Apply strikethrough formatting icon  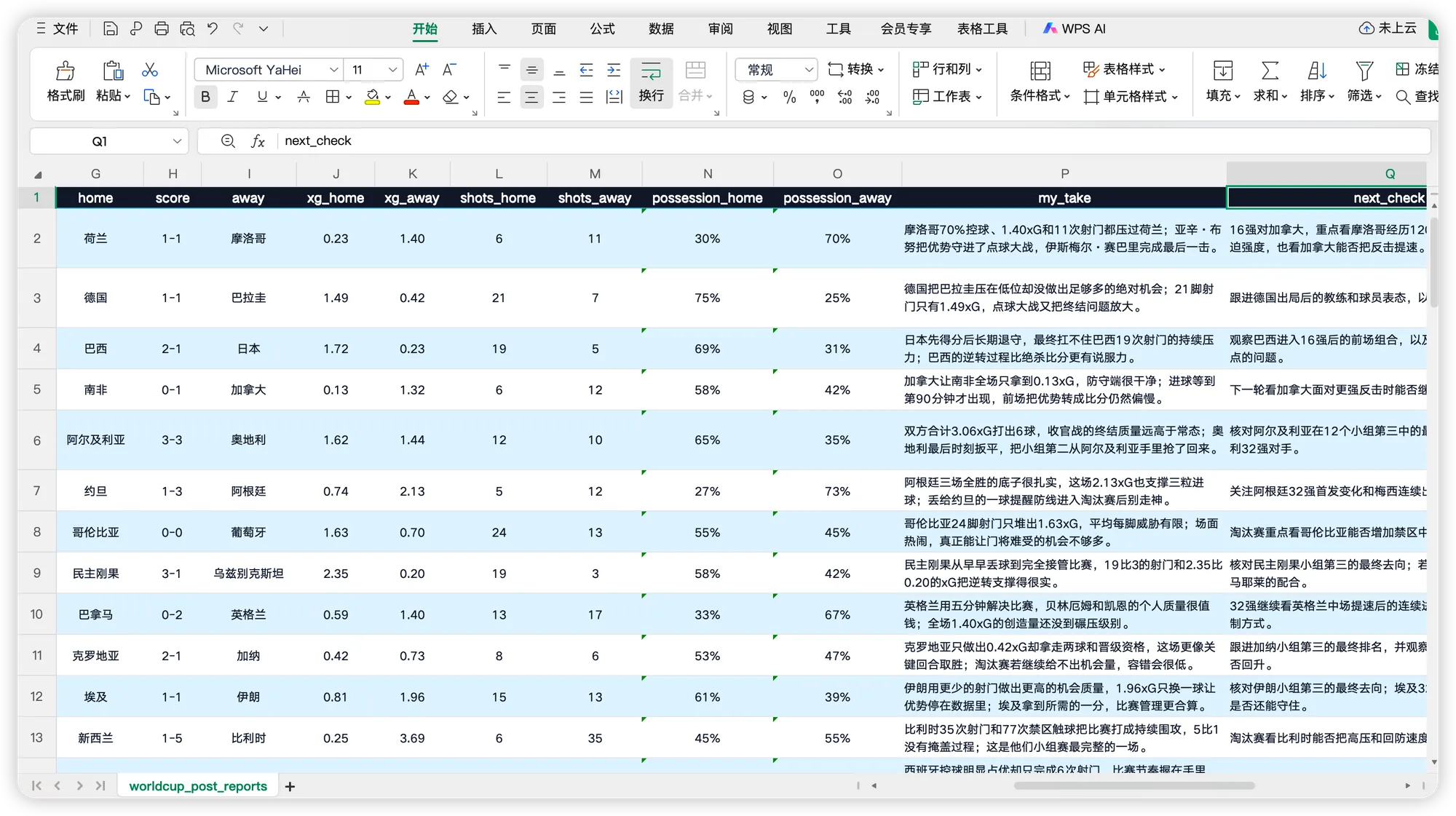[x=304, y=96]
